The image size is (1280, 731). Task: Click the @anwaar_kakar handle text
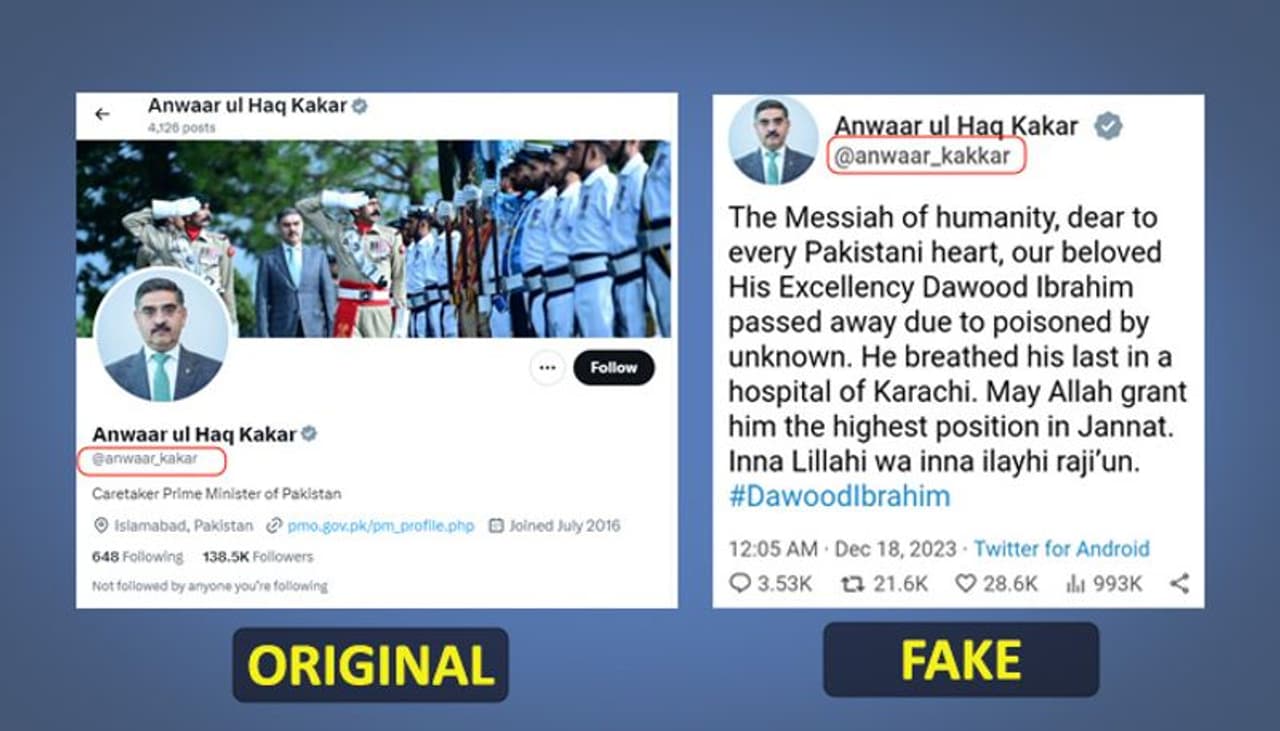coord(145,460)
